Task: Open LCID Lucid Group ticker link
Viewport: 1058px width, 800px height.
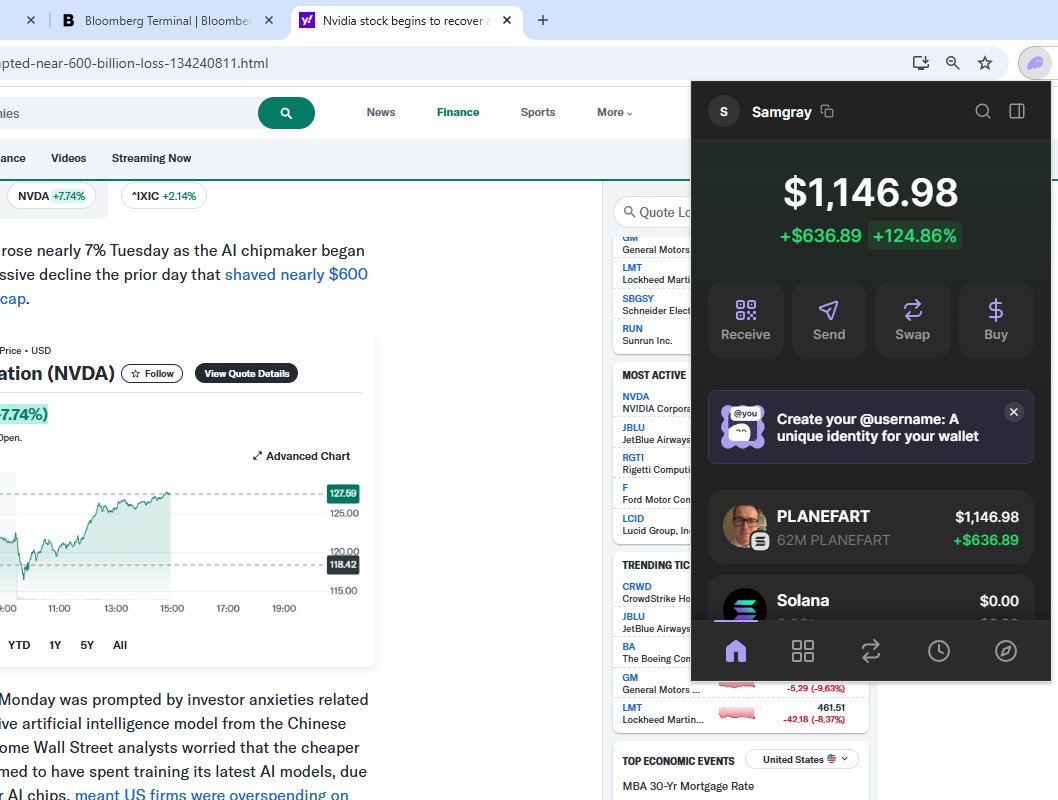Action: point(633,519)
